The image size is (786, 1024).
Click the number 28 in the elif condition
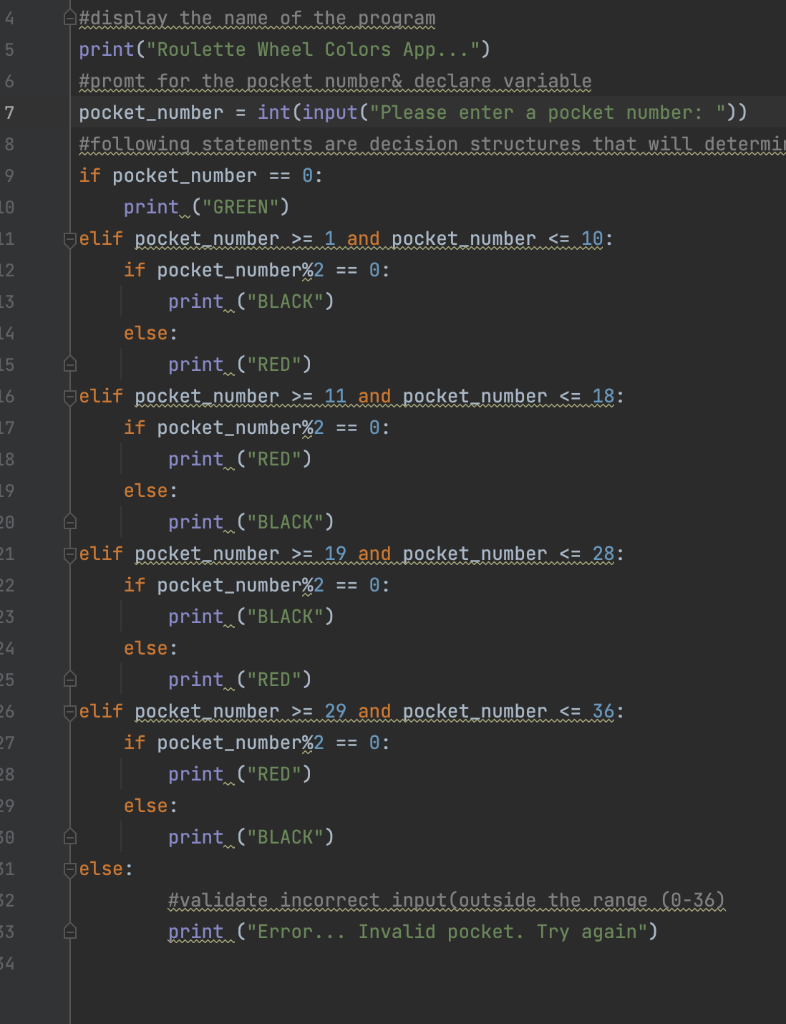603,554
